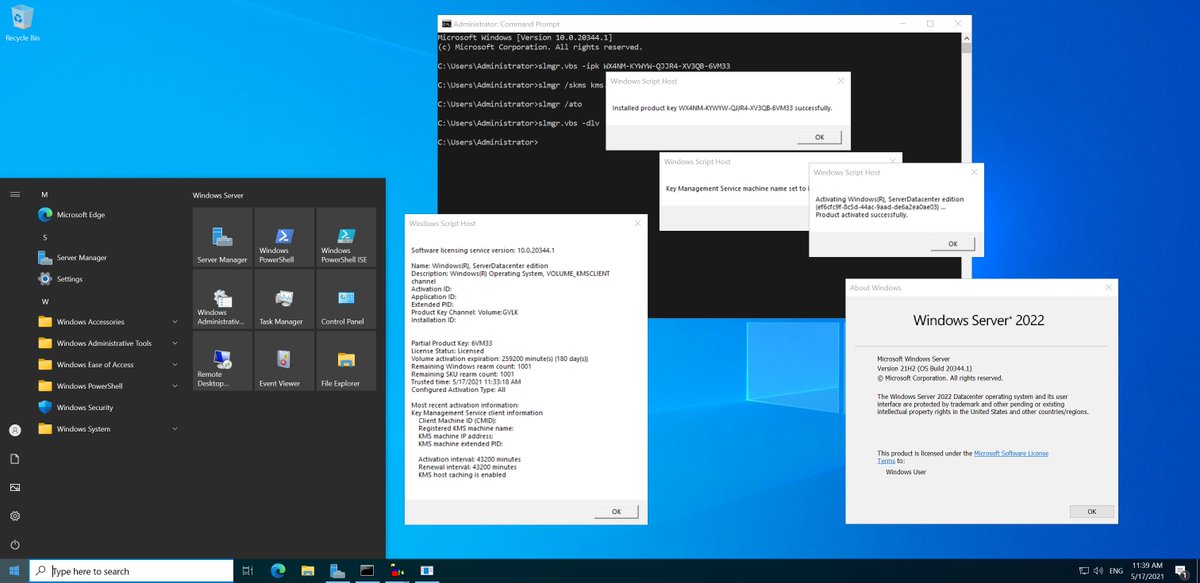The height and width of the screenshot is (583, 1200).
Task: Open the volume control in system tray
Action: [x=1099, y=571]
